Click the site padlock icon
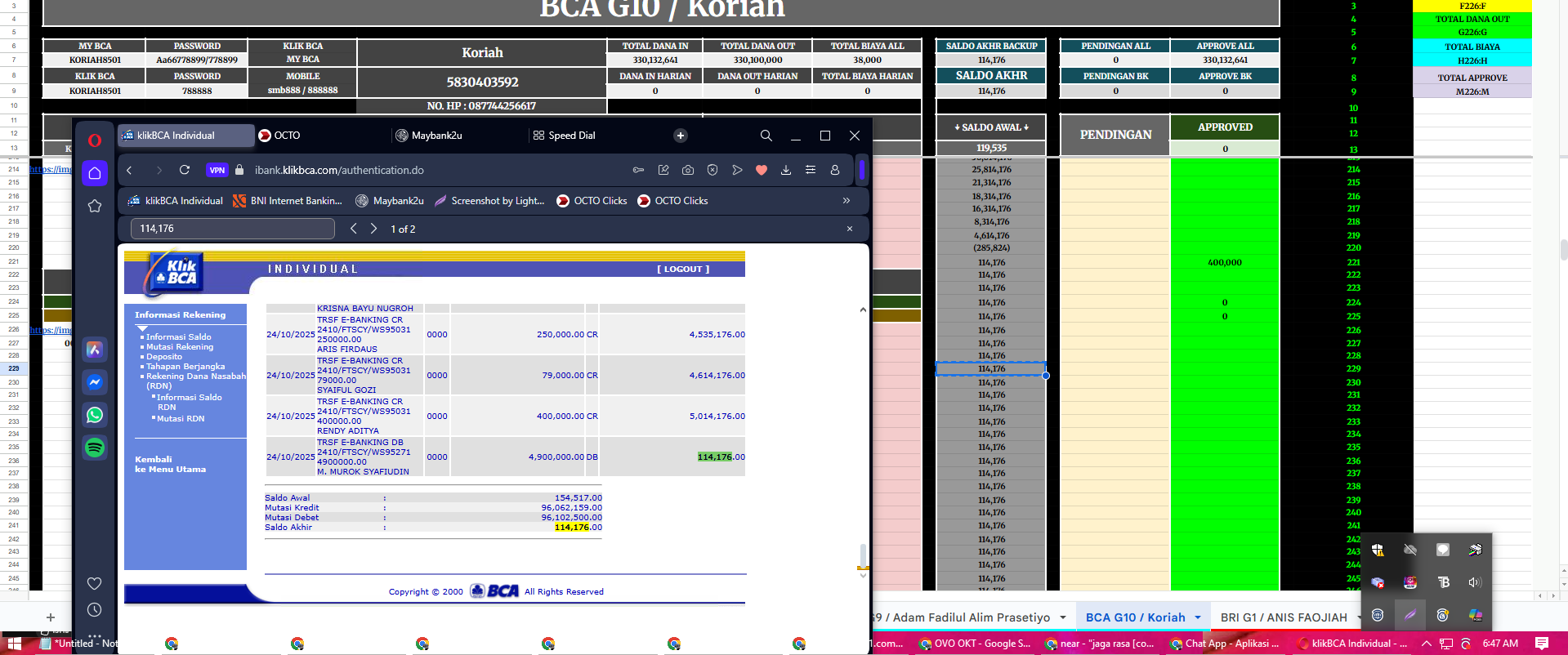 click(x=239, y=170)
